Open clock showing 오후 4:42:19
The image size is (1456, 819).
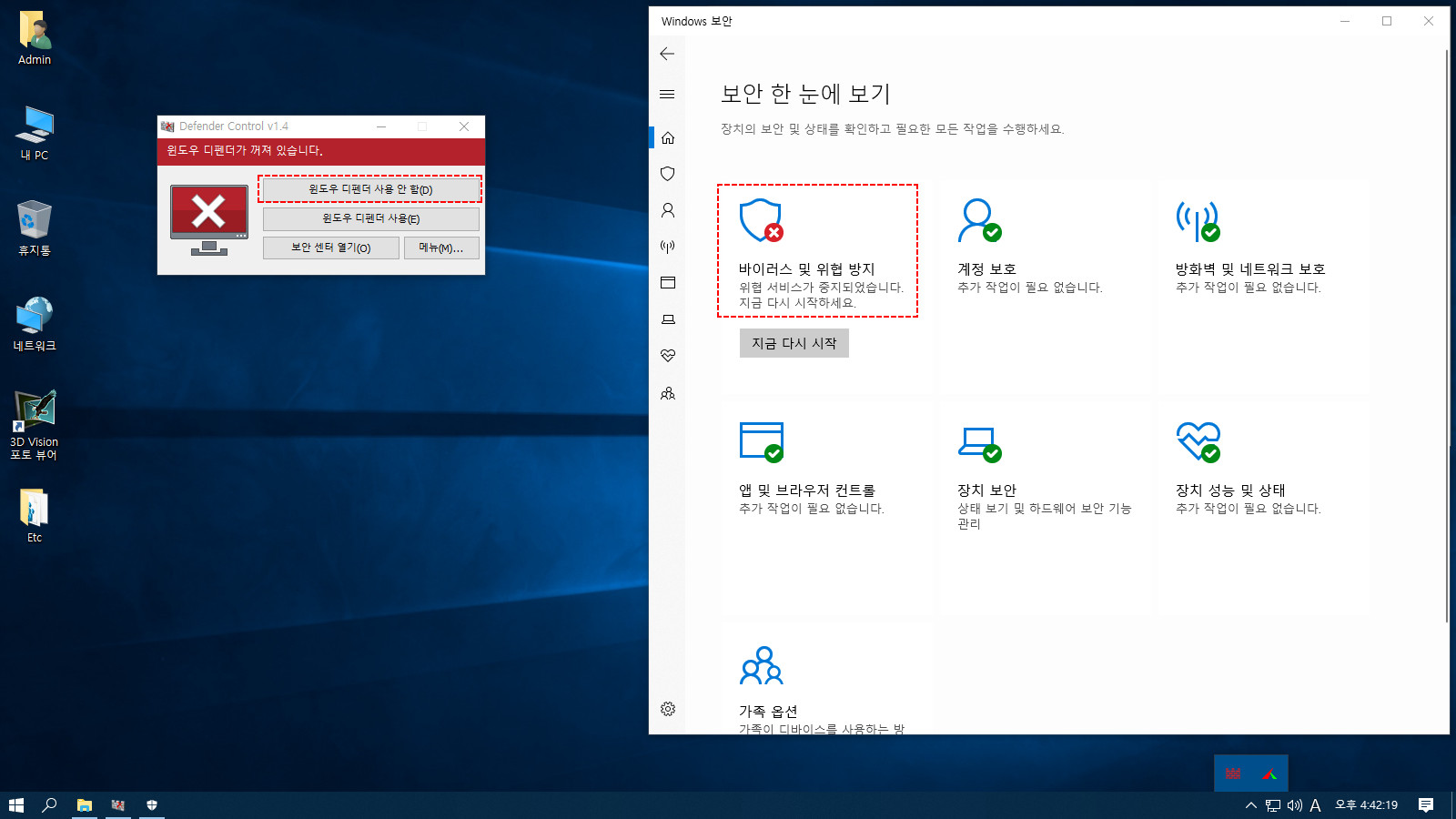coord(1366,805)
